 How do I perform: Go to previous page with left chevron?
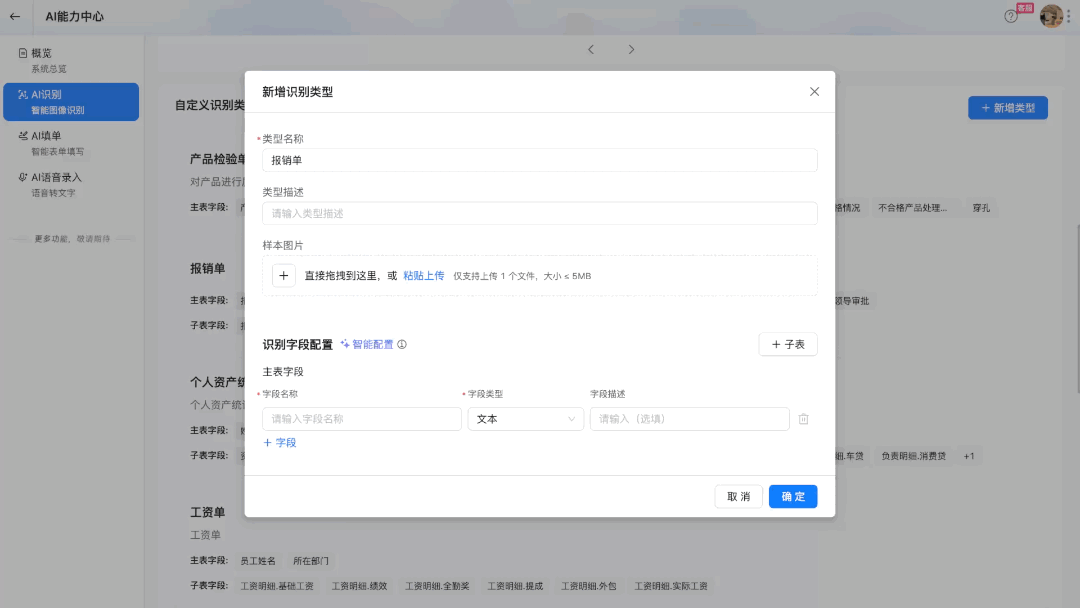tap(591, 50)
